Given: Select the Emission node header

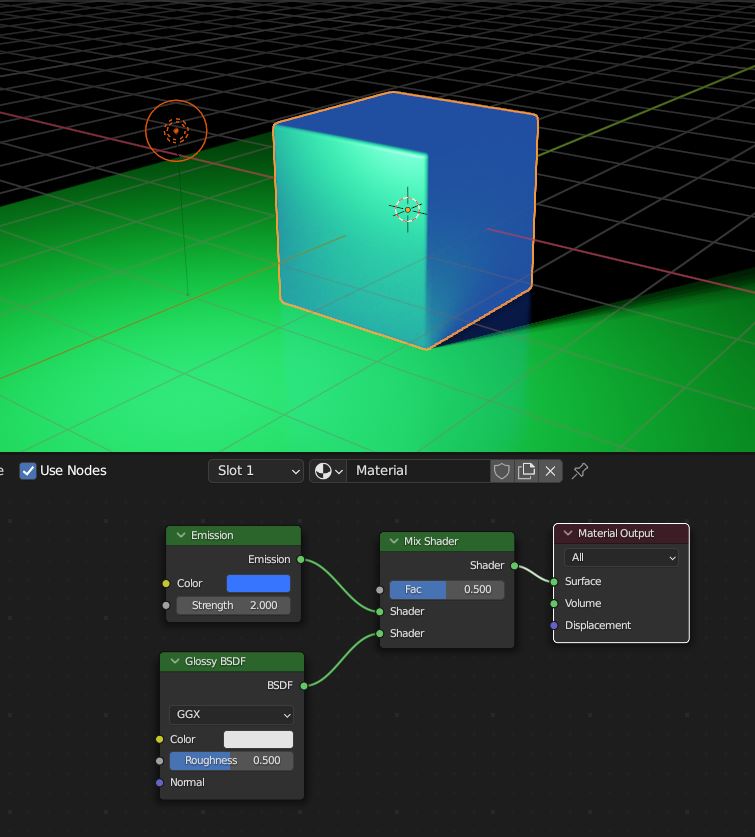Looking at the screenshot, I should [233, 535].
